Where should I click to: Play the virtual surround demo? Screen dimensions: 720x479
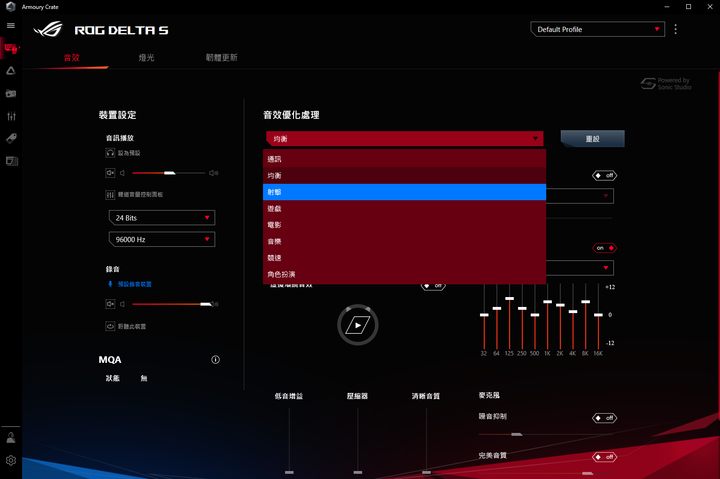click(x=358, y=325)
